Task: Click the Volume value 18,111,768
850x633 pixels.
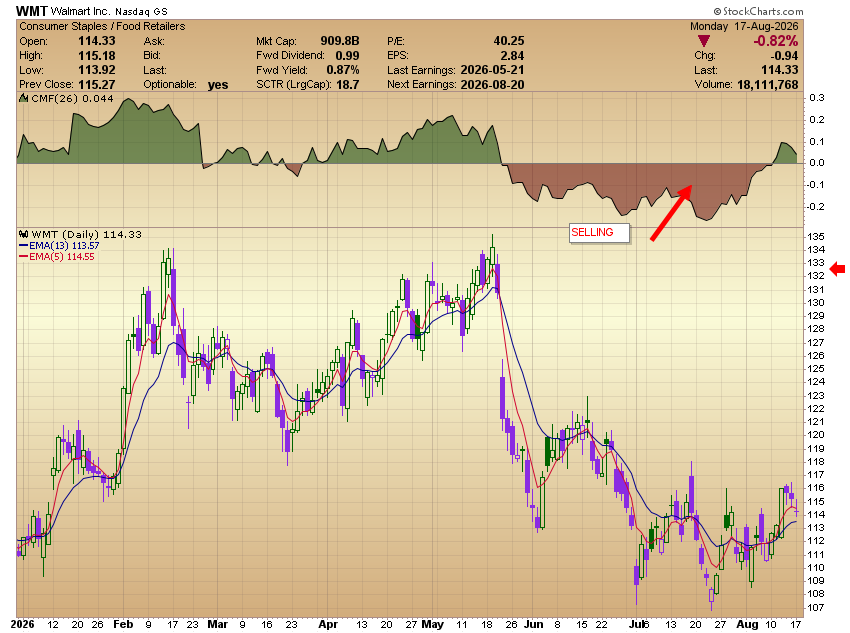Action: [x=768, y=85]
